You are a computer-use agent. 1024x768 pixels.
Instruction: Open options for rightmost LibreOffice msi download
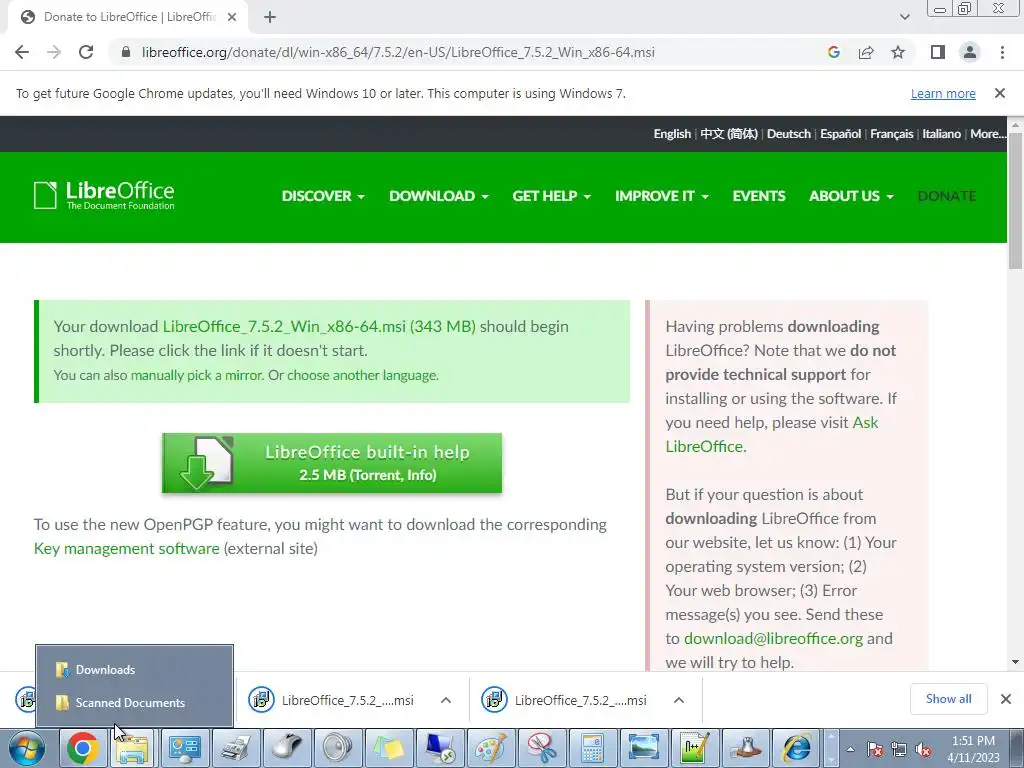679,700
